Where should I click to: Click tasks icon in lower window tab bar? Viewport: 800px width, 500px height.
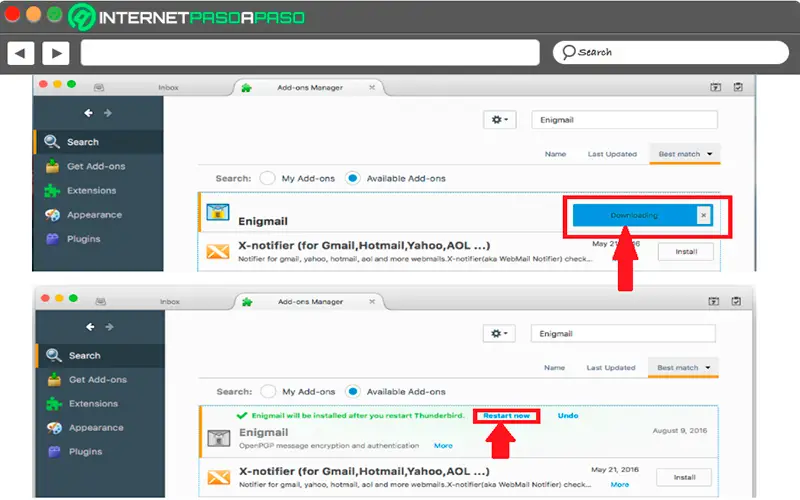[736, 302]
